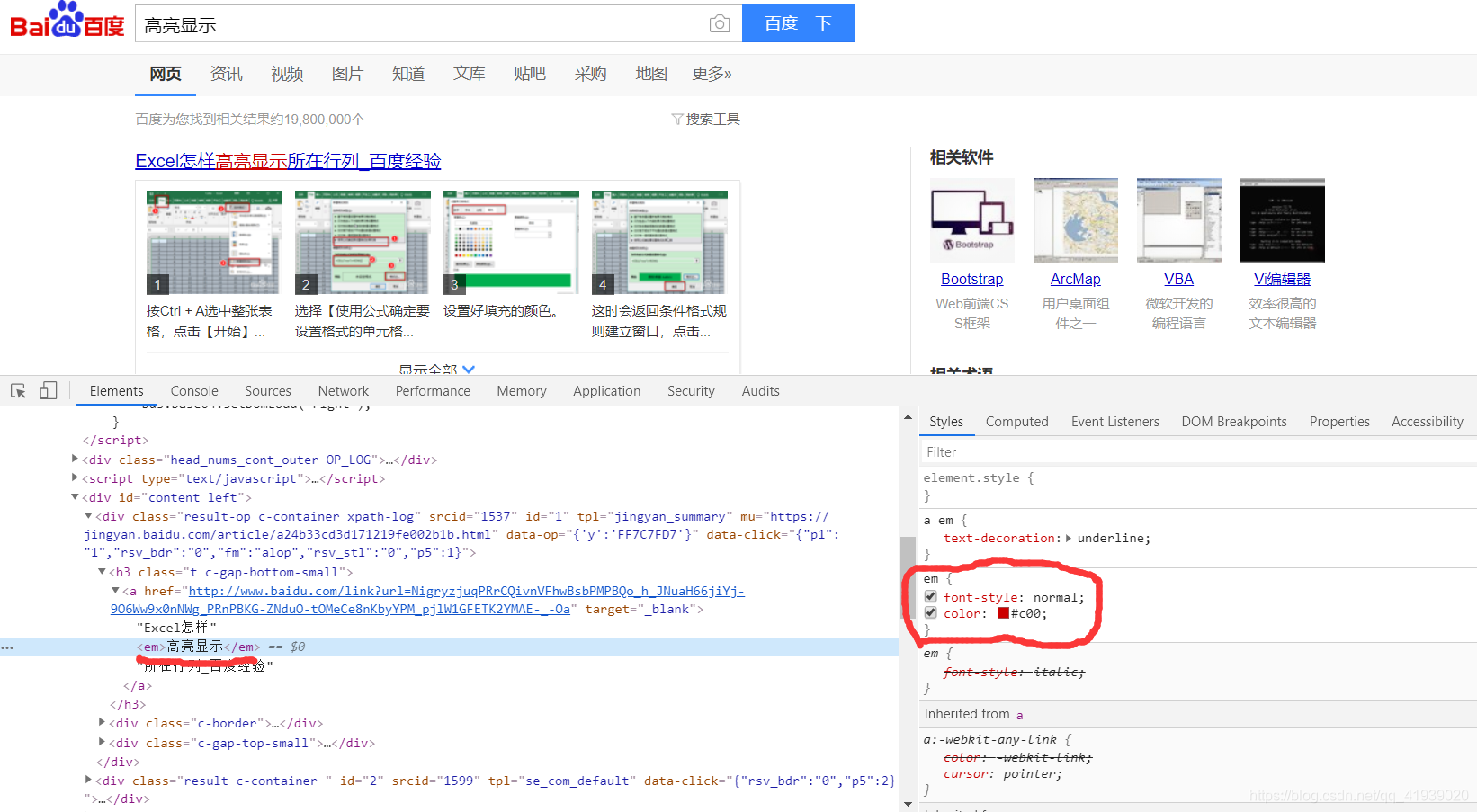
Task: Open the 更多 categories menu
Action: point(712,74)
